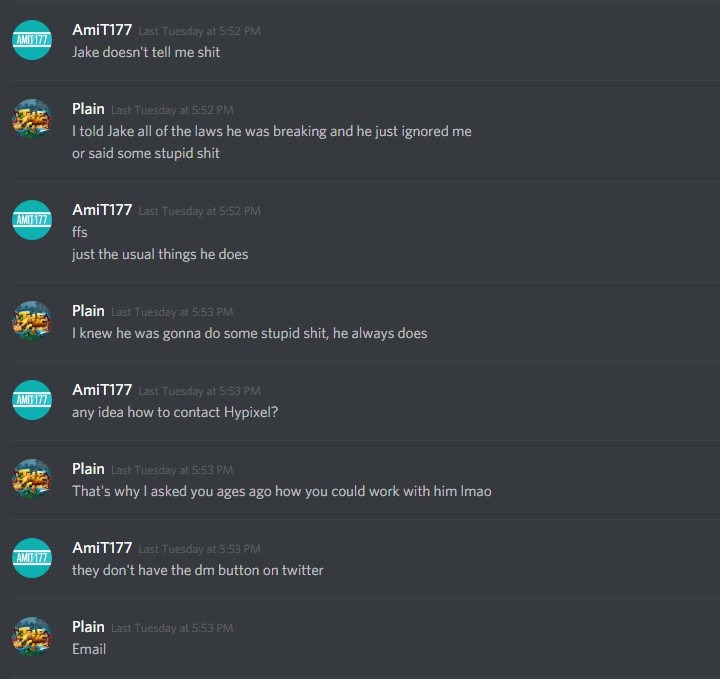The height and width of the screenshot is (679, 720).
Task: Click AmiT177 username above the "ffs" message
Action: click(x=102, y=210)
